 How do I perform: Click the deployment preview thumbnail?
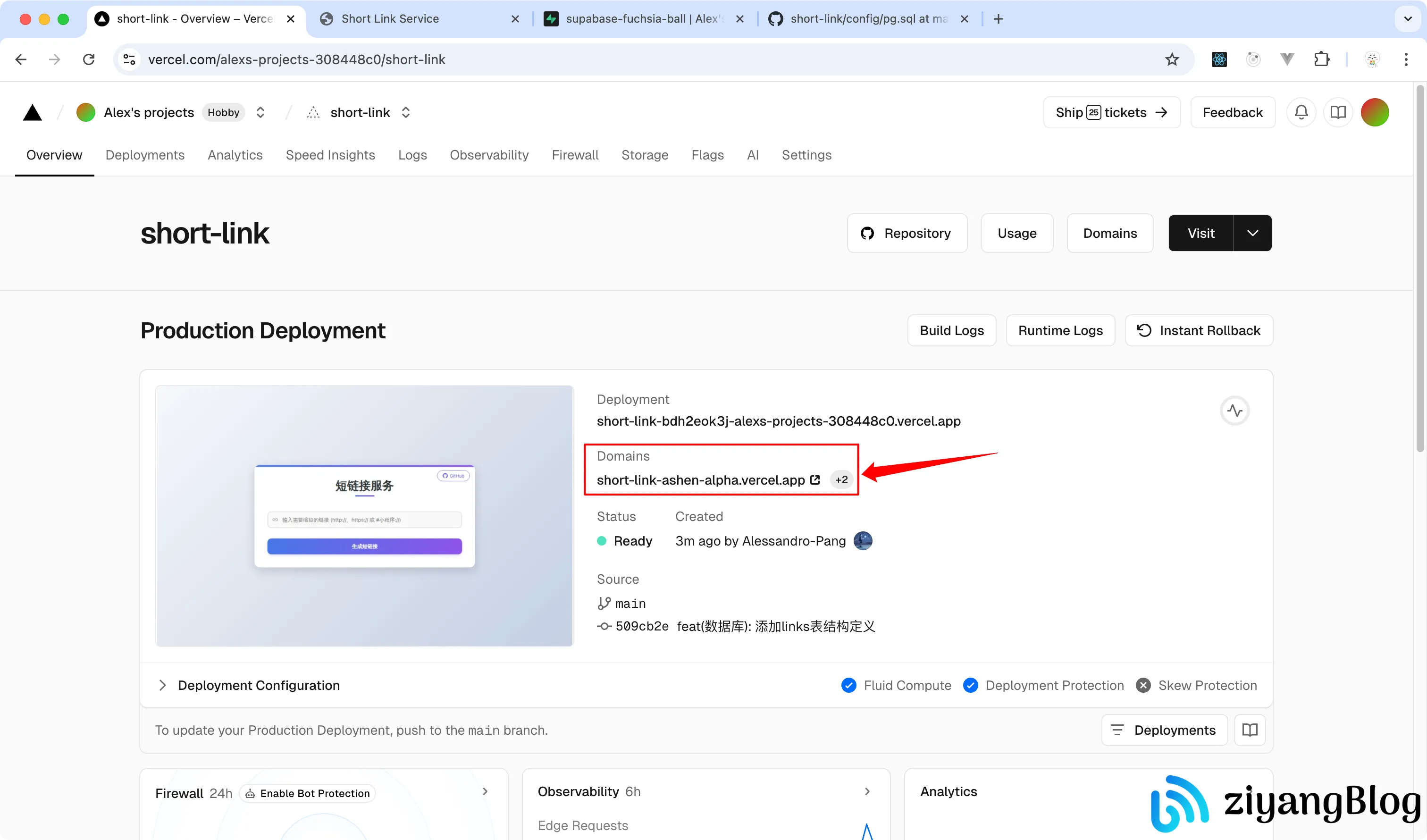365,516
